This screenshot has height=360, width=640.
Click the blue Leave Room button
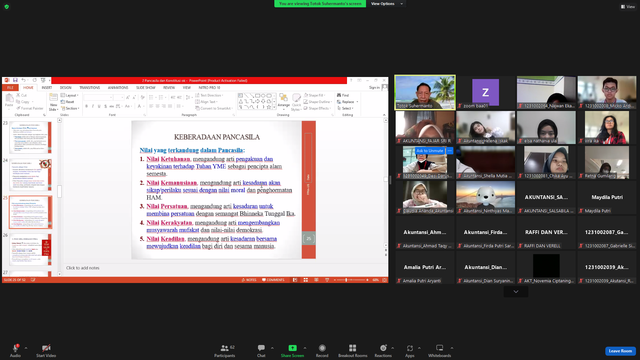click(x=620, y=351)
